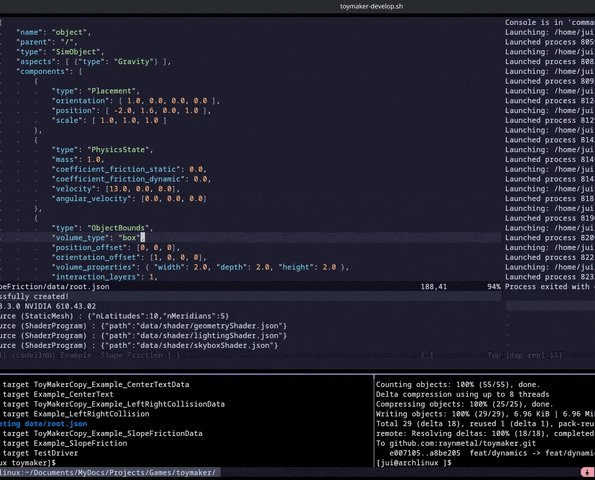The width and height of the screenshot is (595, 480).
Task: Click the "coefficient_friction_dynamic" key
Action: coord(118,179)
